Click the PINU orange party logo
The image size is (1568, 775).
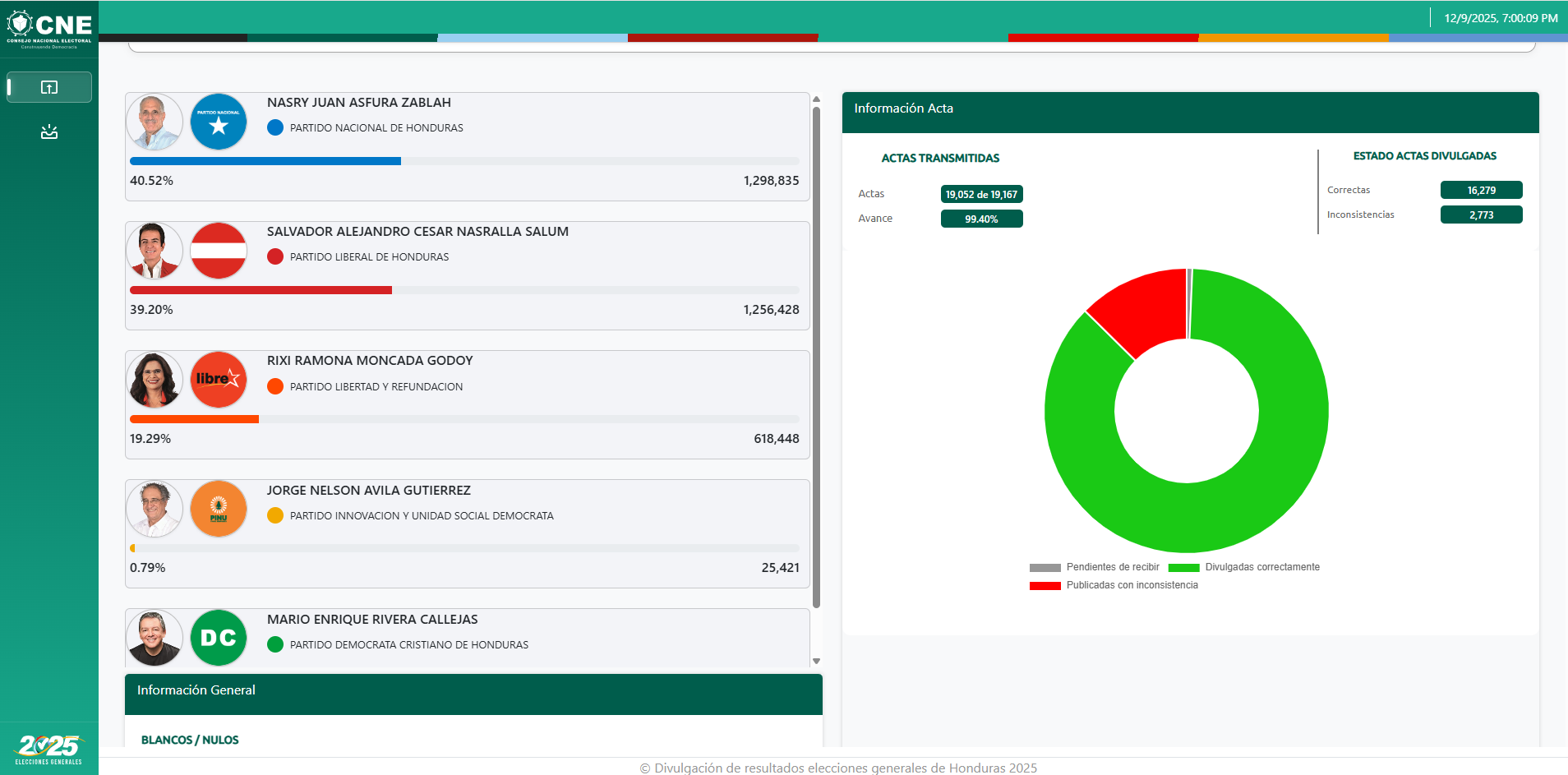tap(219, 509)
